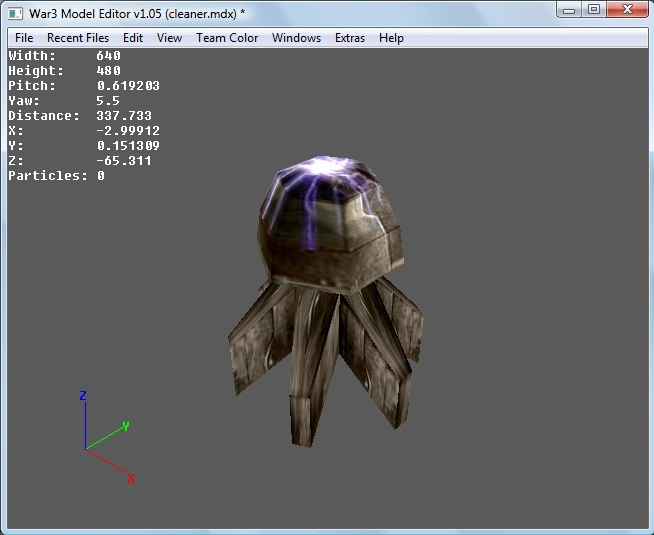Click the blue Z axis label

click(x=83, y=395)
